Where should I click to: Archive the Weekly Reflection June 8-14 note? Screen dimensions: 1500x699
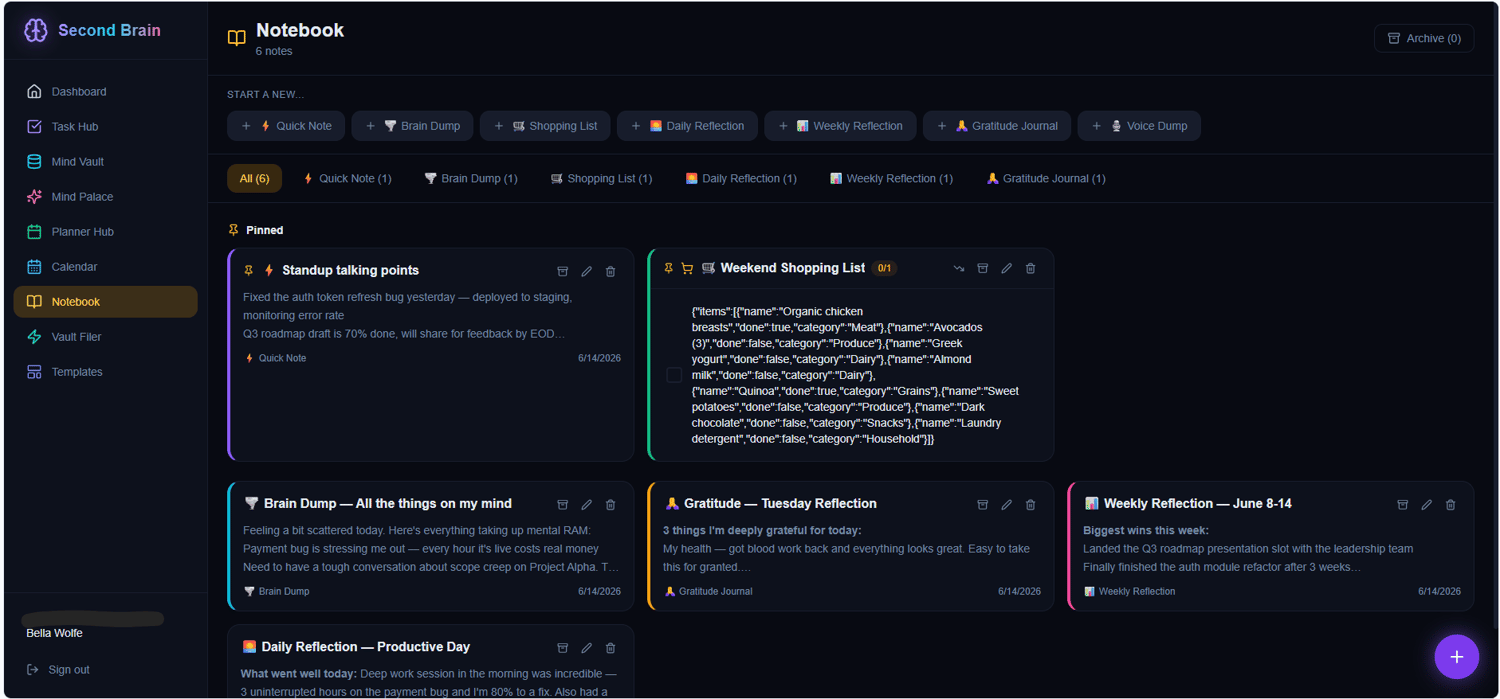(1403, 505)
